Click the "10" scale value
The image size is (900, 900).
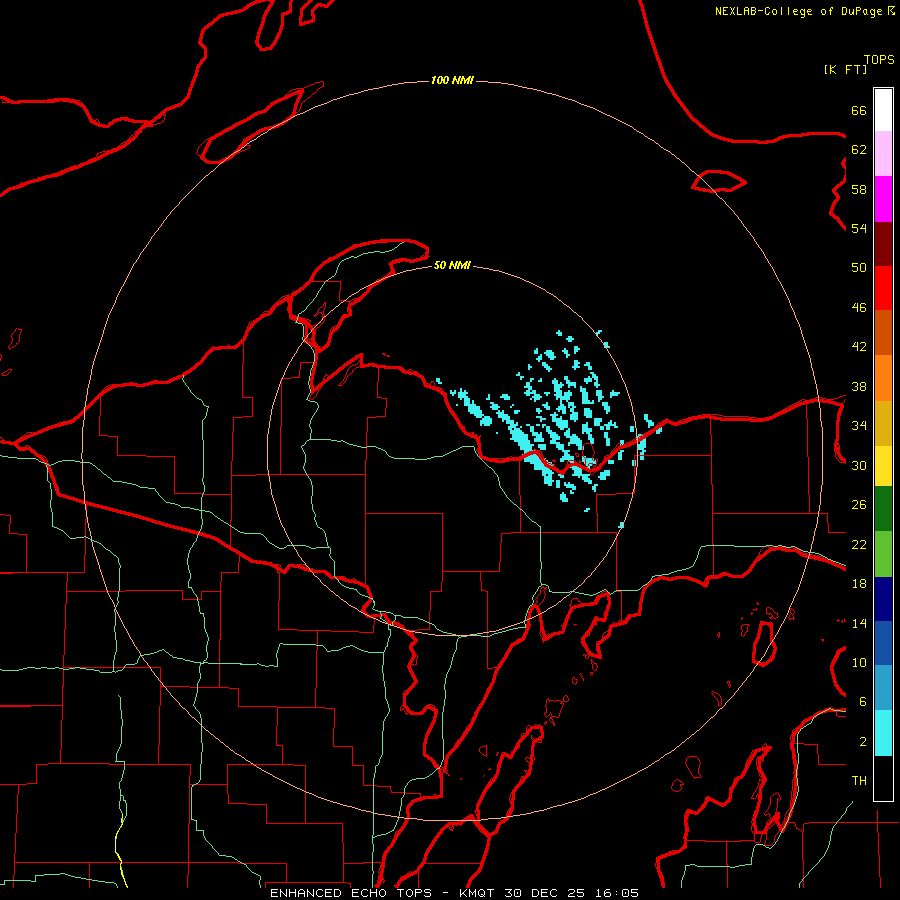(x=859, y=663)
